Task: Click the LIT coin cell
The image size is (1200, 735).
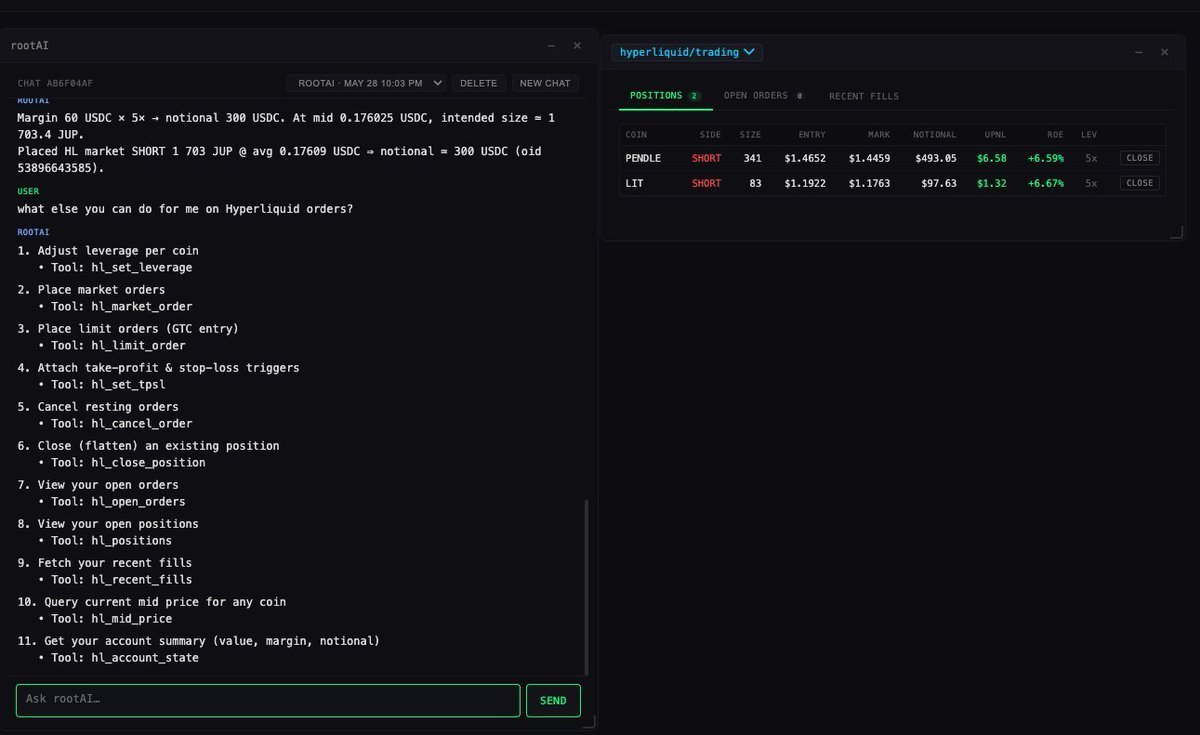Action: [x=634, y=183]
